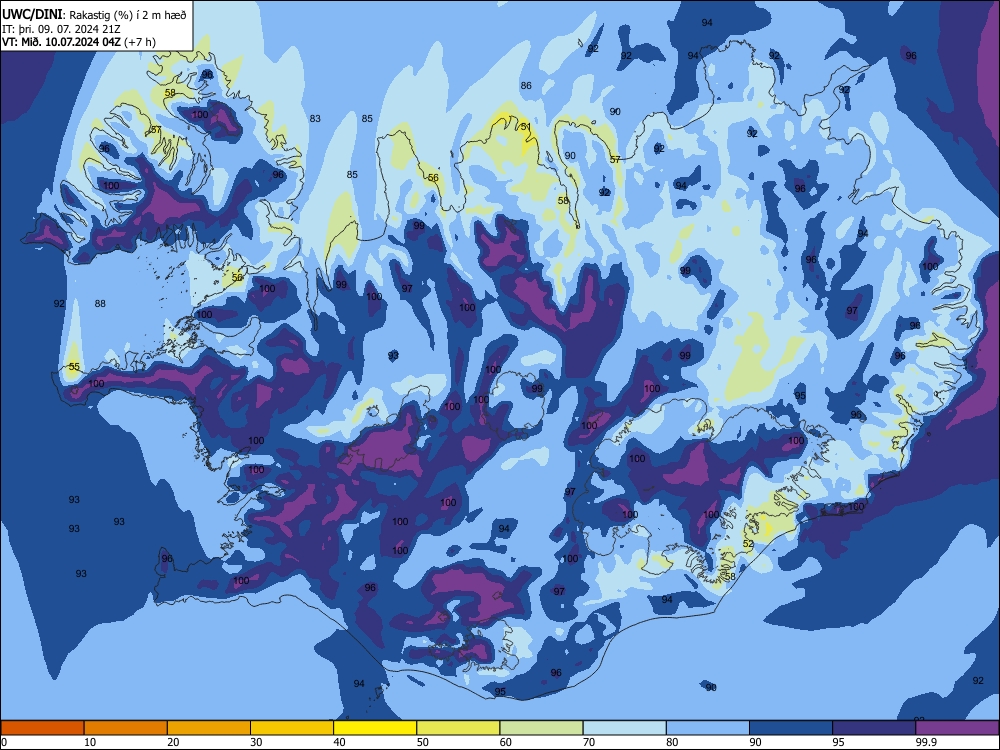Viewport: 1000px width, 750px height.
Task: Click the humidity value 88 on the map
Action: tap(100, 304)
